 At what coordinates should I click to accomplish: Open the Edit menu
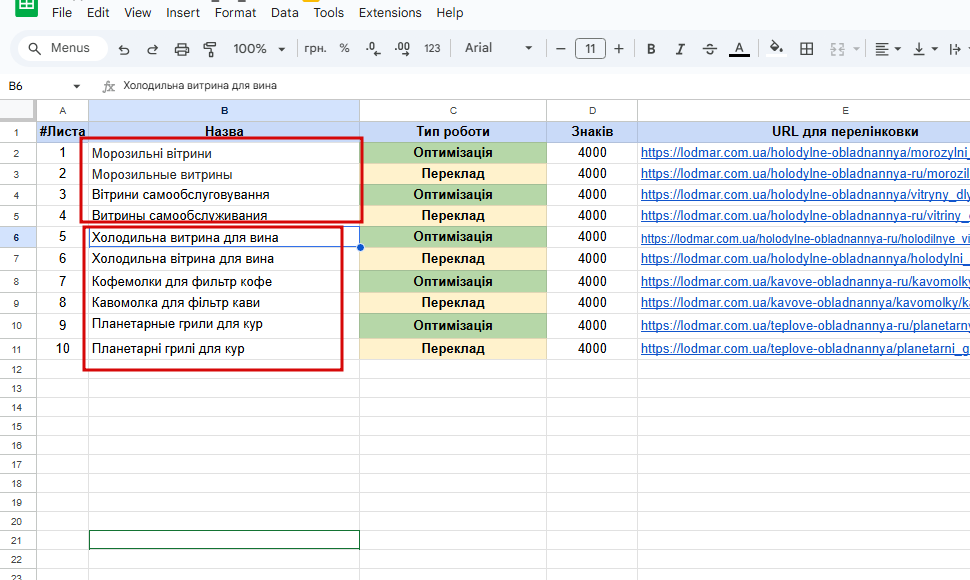point(98,12)
